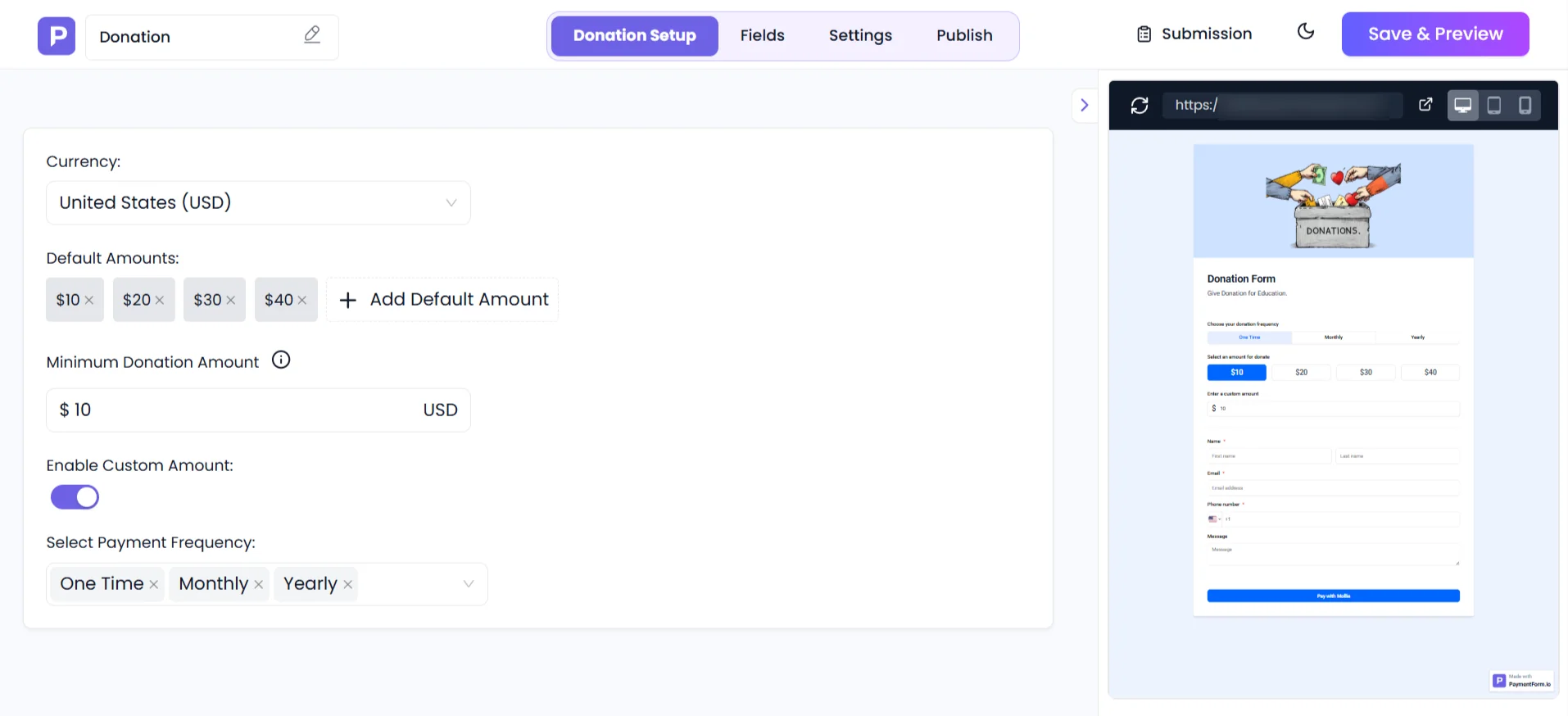The width and height of the screenshot is (1568, 716).
Task: Select Yearly in form preview
Action: point(1418,338)
